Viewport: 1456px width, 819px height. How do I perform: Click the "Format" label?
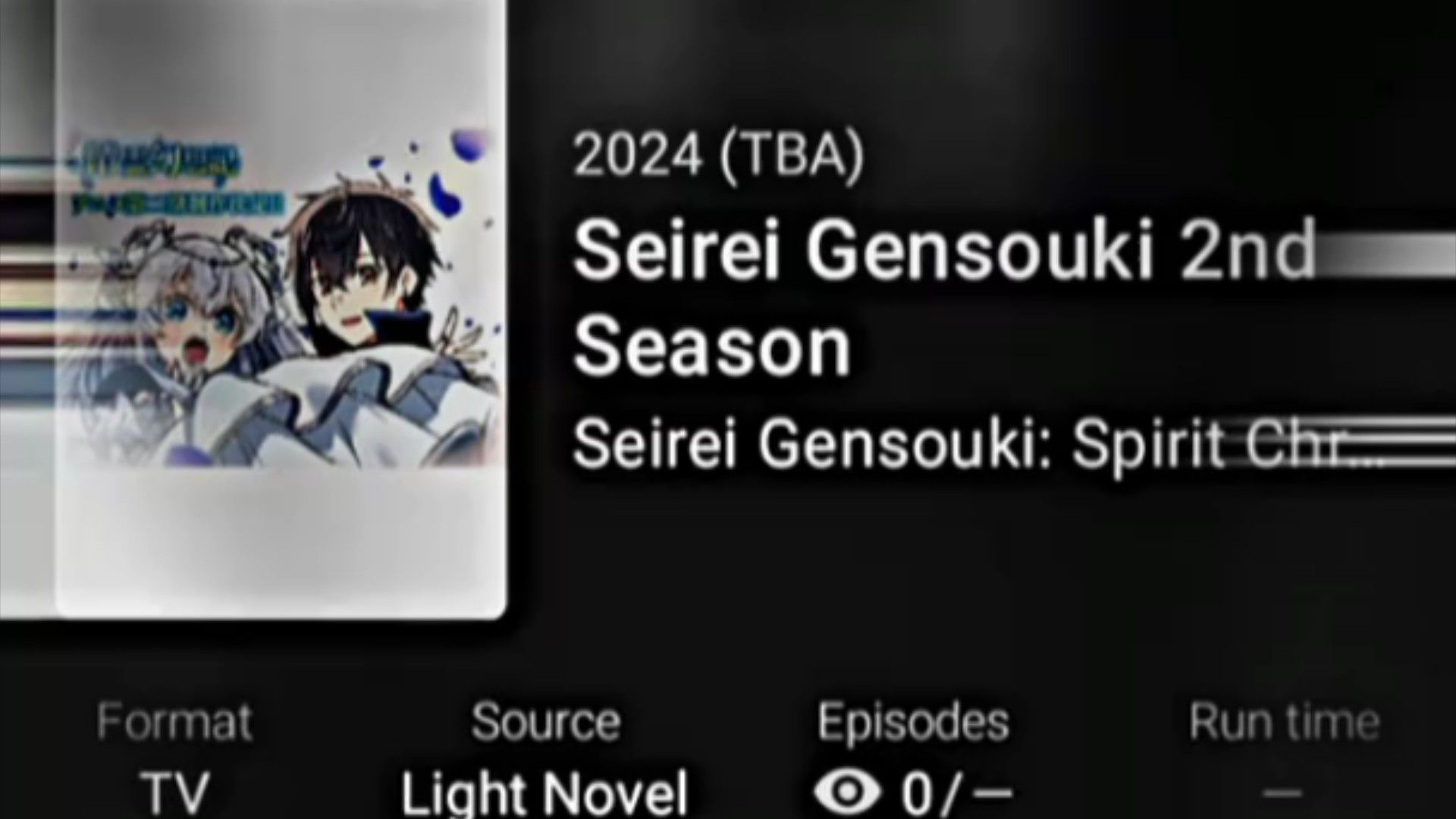coord(174,721)
